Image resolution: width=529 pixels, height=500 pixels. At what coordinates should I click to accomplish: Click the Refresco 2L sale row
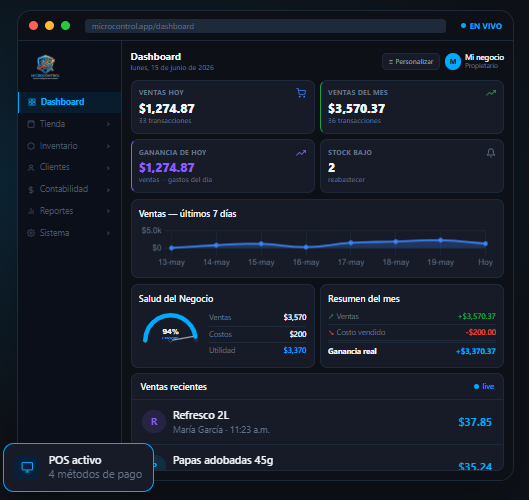317,422
